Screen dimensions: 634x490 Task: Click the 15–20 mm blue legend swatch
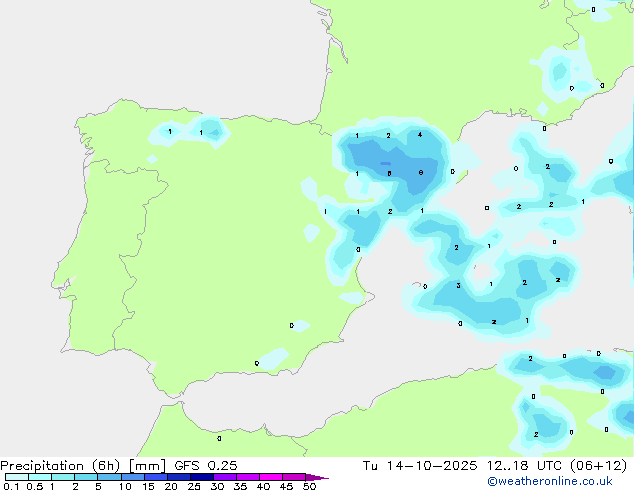[x=156, y=477]
